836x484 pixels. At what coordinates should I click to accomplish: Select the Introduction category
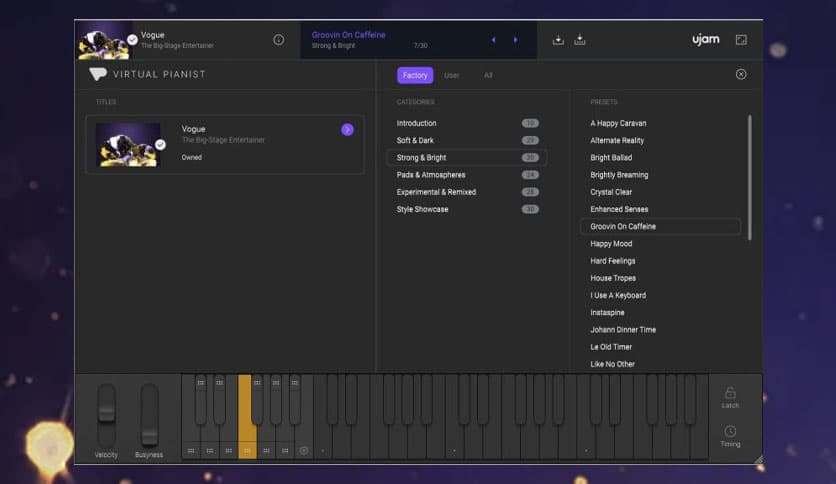[467, 123]
